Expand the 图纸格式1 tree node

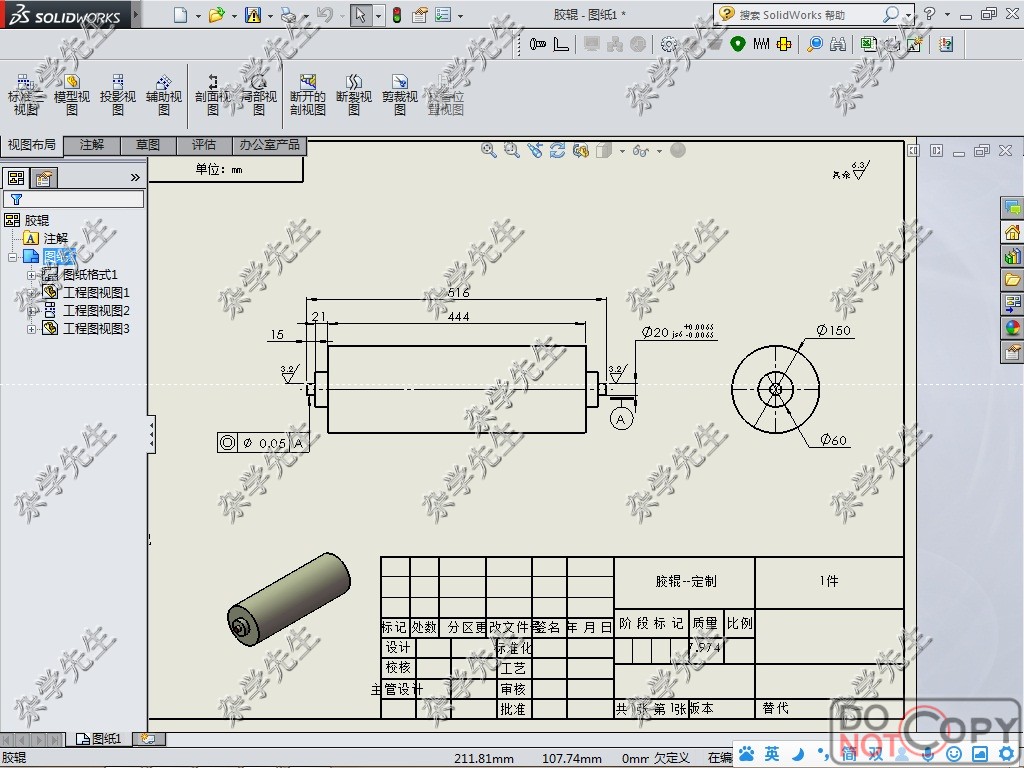[x=31, y=275]
